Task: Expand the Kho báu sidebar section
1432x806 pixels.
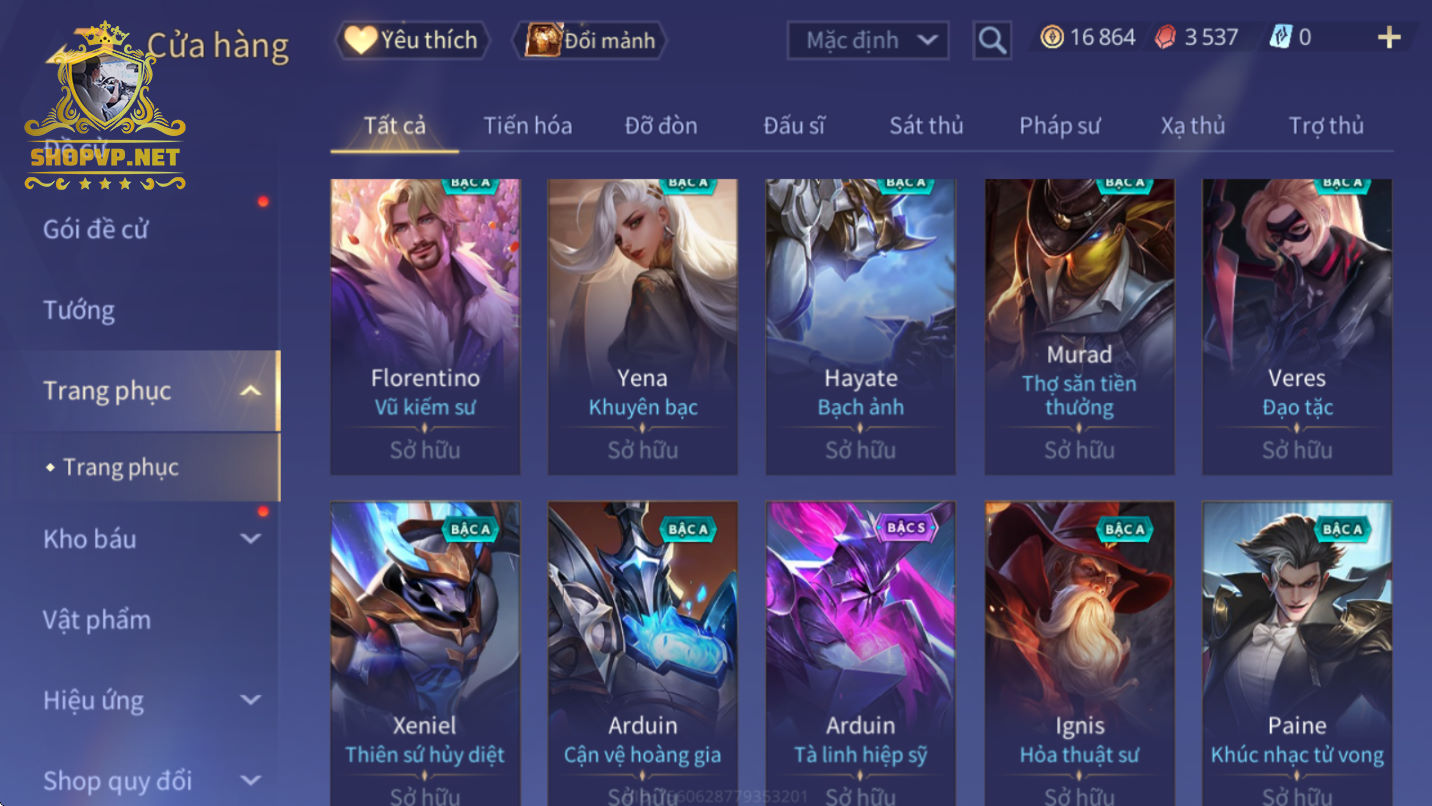Action: 251,539
